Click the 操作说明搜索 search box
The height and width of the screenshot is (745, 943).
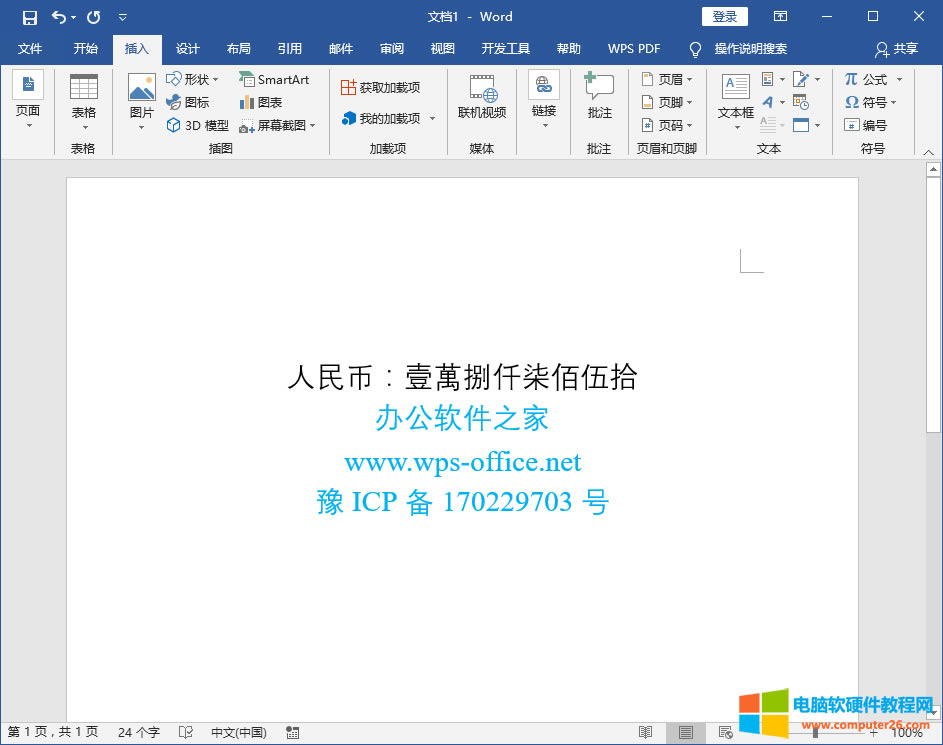[751, 49]
